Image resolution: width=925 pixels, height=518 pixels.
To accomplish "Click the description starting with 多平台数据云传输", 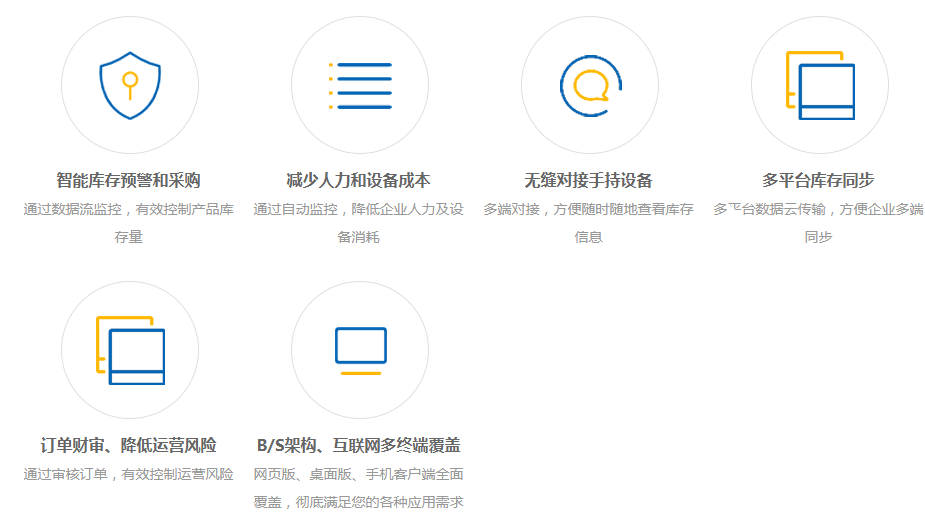I will pos(819,223).
